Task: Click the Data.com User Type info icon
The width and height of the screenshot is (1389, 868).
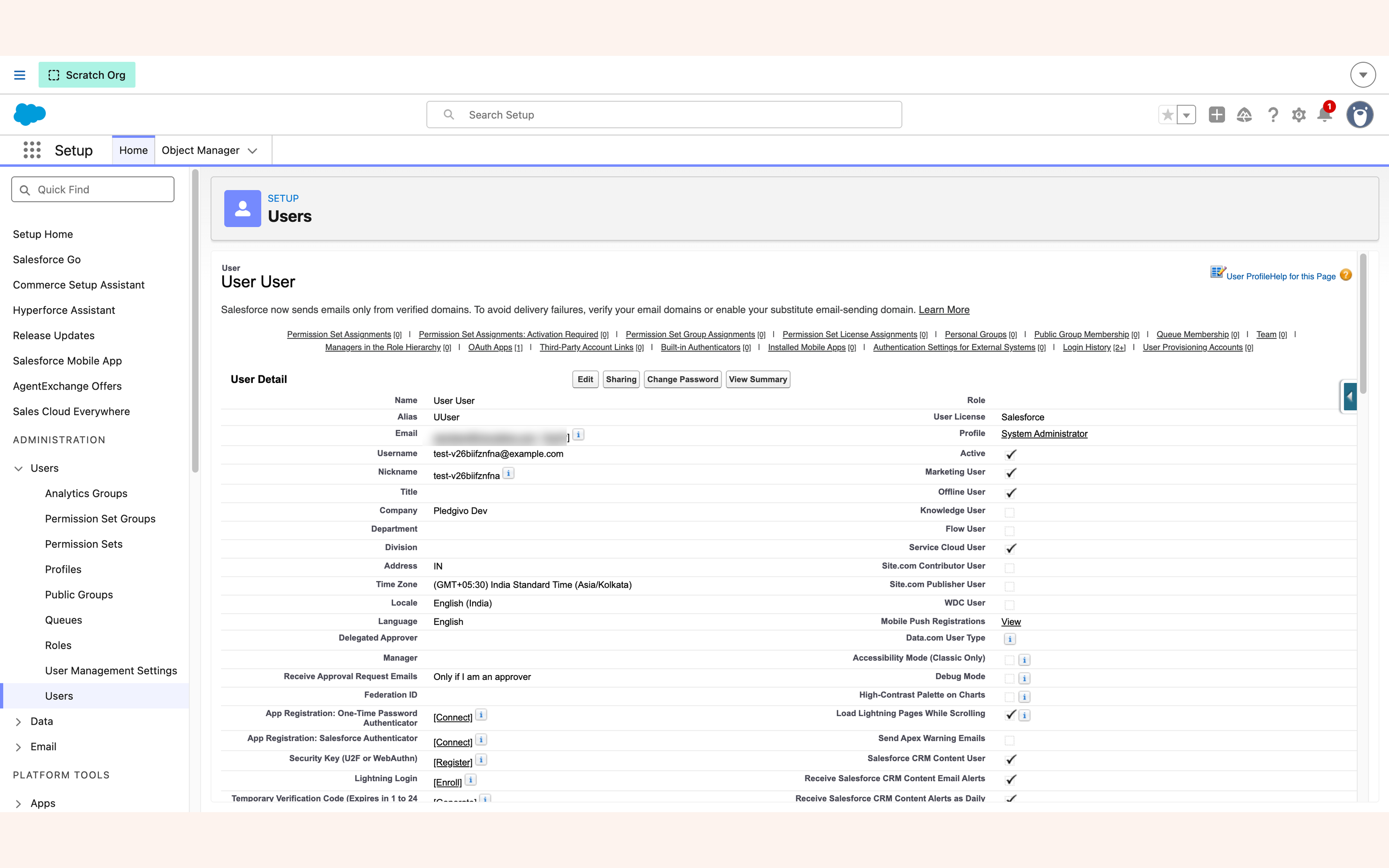Action: [x=1009, y=639]
